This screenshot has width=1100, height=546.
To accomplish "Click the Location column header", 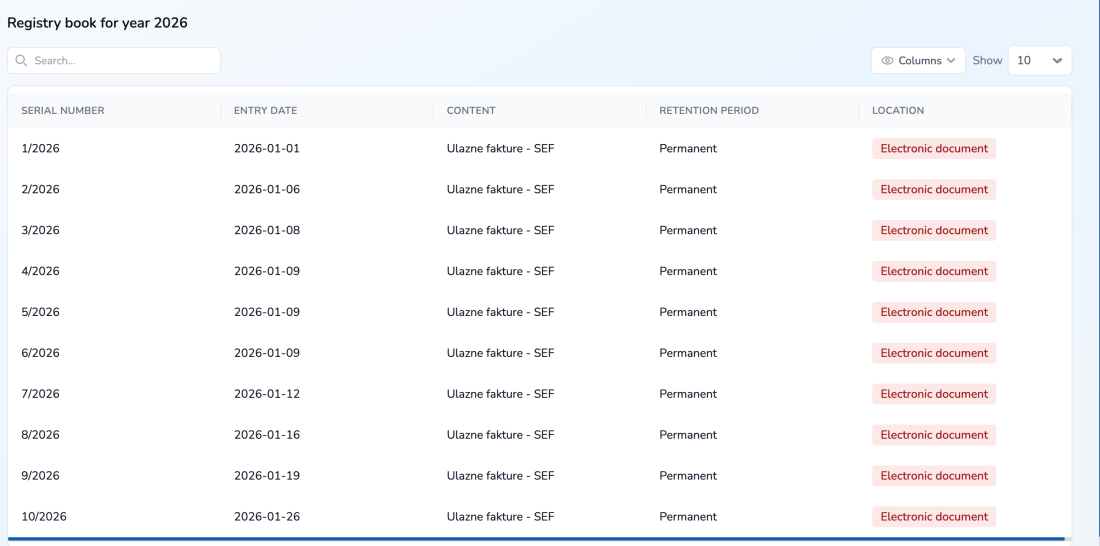I will click(898, 111).
